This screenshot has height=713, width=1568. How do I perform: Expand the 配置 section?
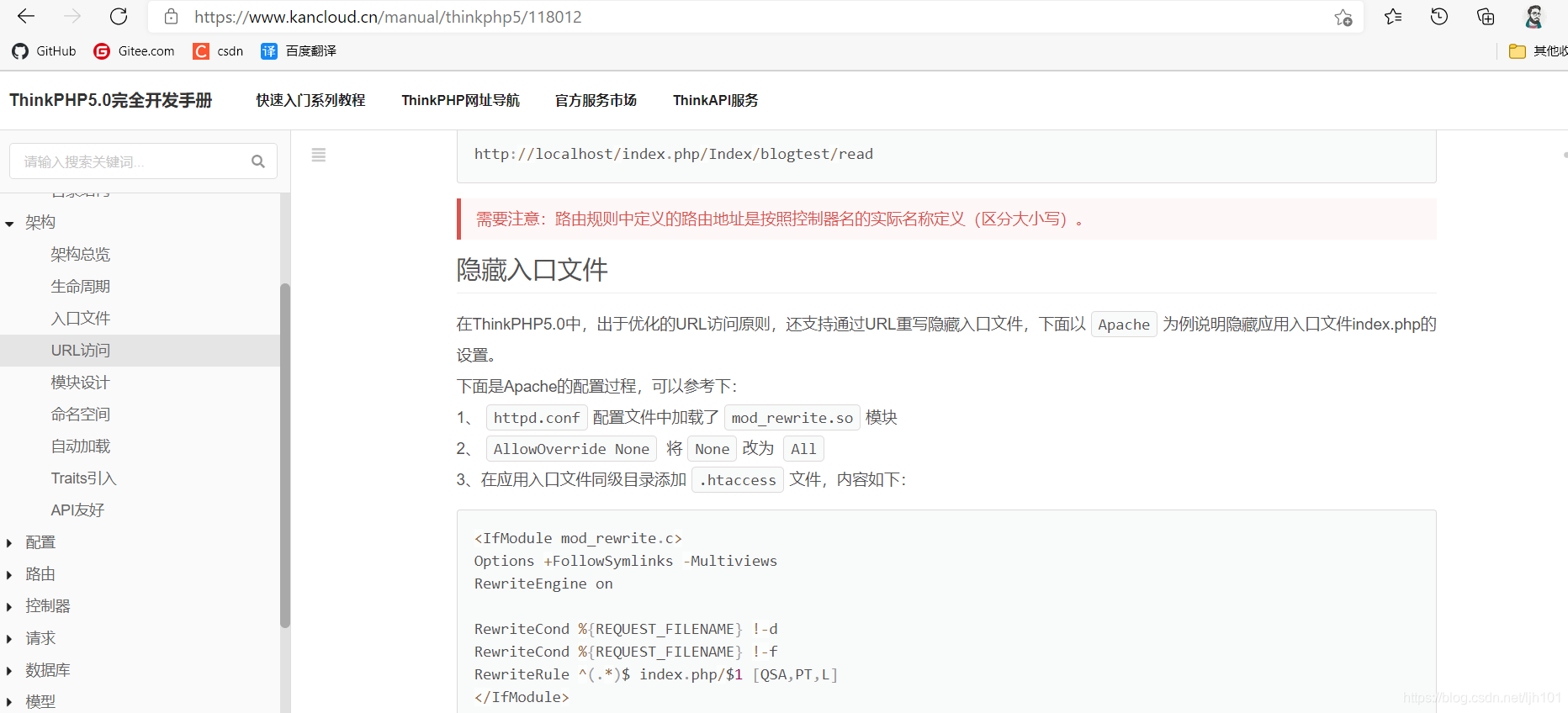click(9, 543)
